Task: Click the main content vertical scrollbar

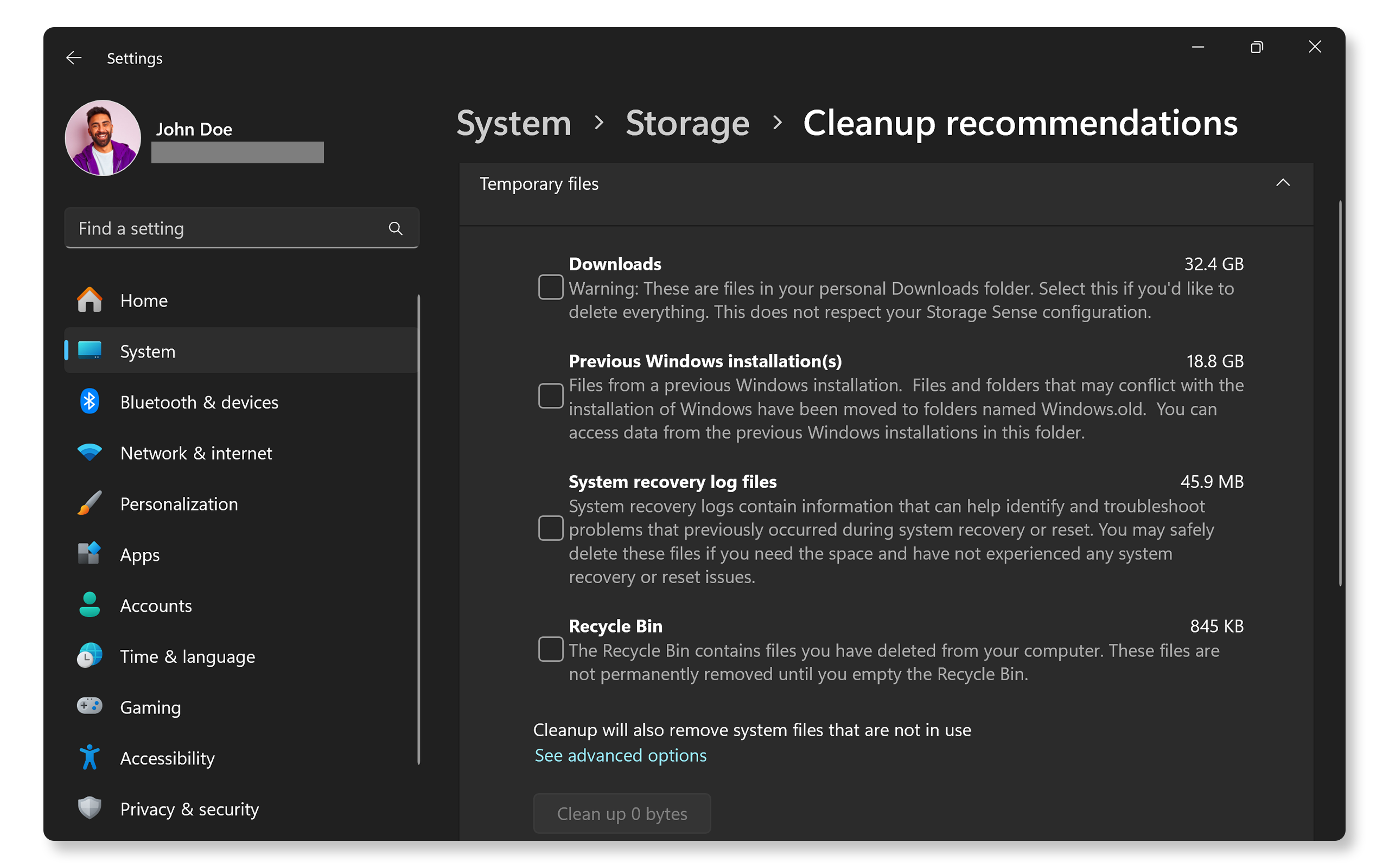Action: 1341,393
